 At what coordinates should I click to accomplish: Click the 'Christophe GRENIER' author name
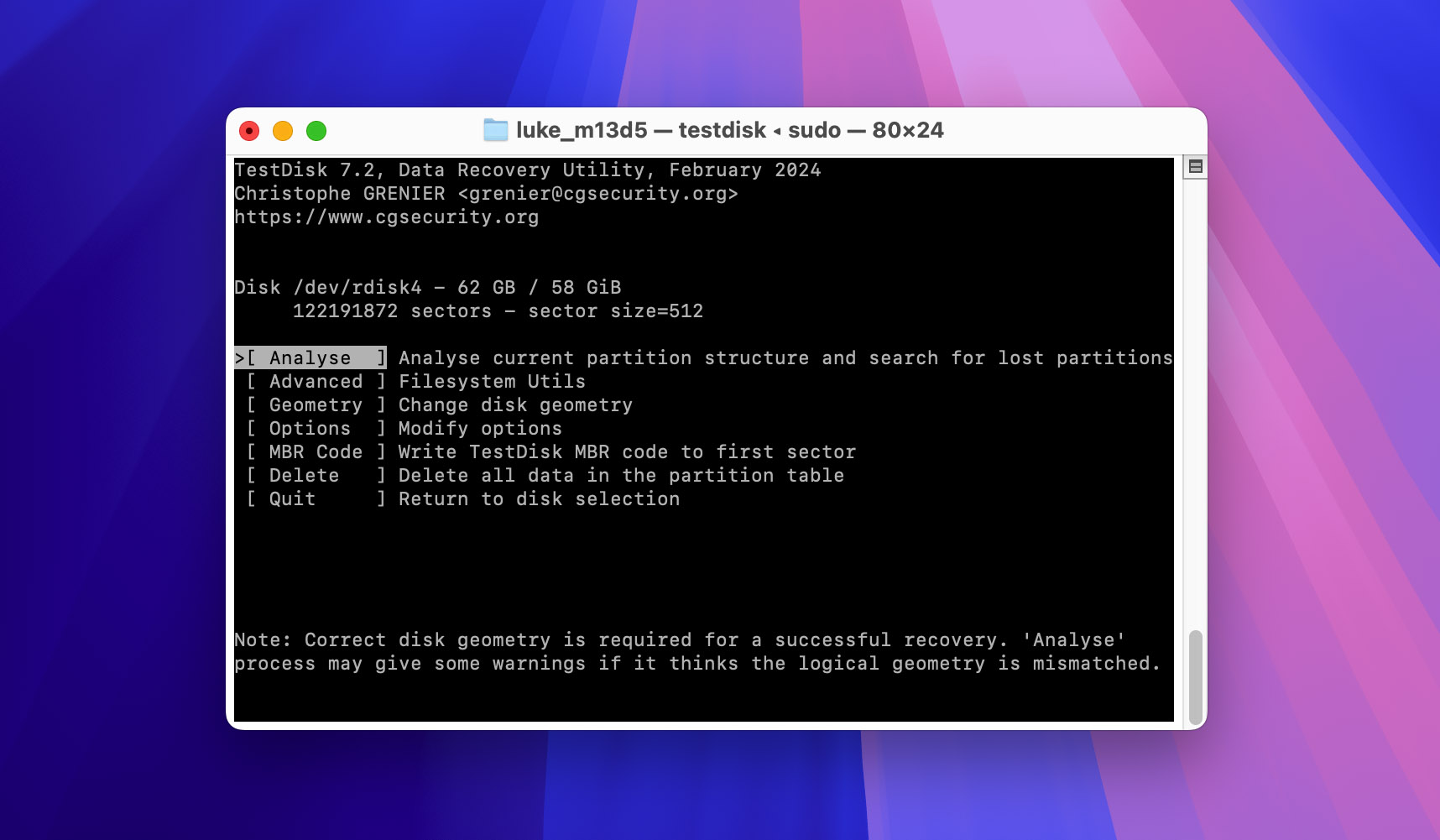click(340, 193)
